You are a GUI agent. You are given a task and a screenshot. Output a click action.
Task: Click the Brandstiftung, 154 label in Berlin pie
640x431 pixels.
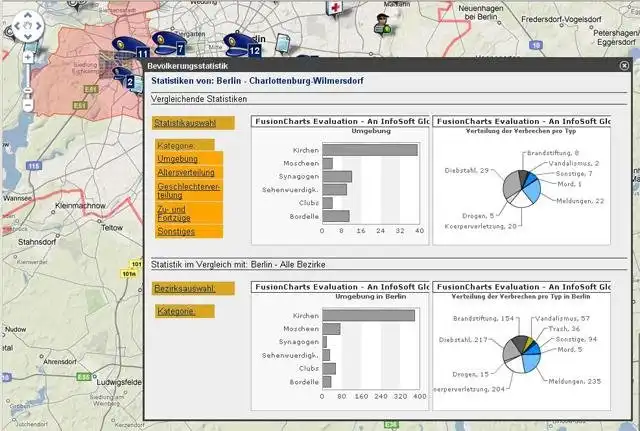(483, 318)
